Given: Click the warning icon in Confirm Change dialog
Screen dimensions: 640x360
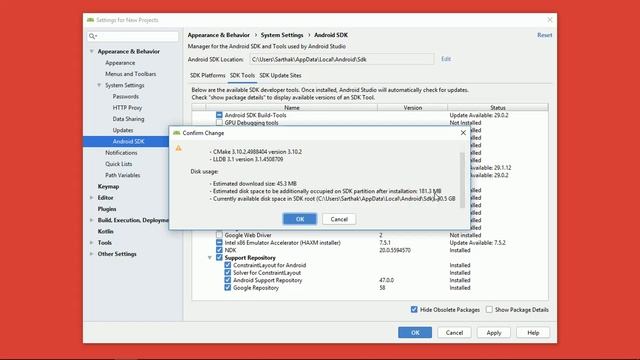Looking at the screenshot, I should 178,148.
